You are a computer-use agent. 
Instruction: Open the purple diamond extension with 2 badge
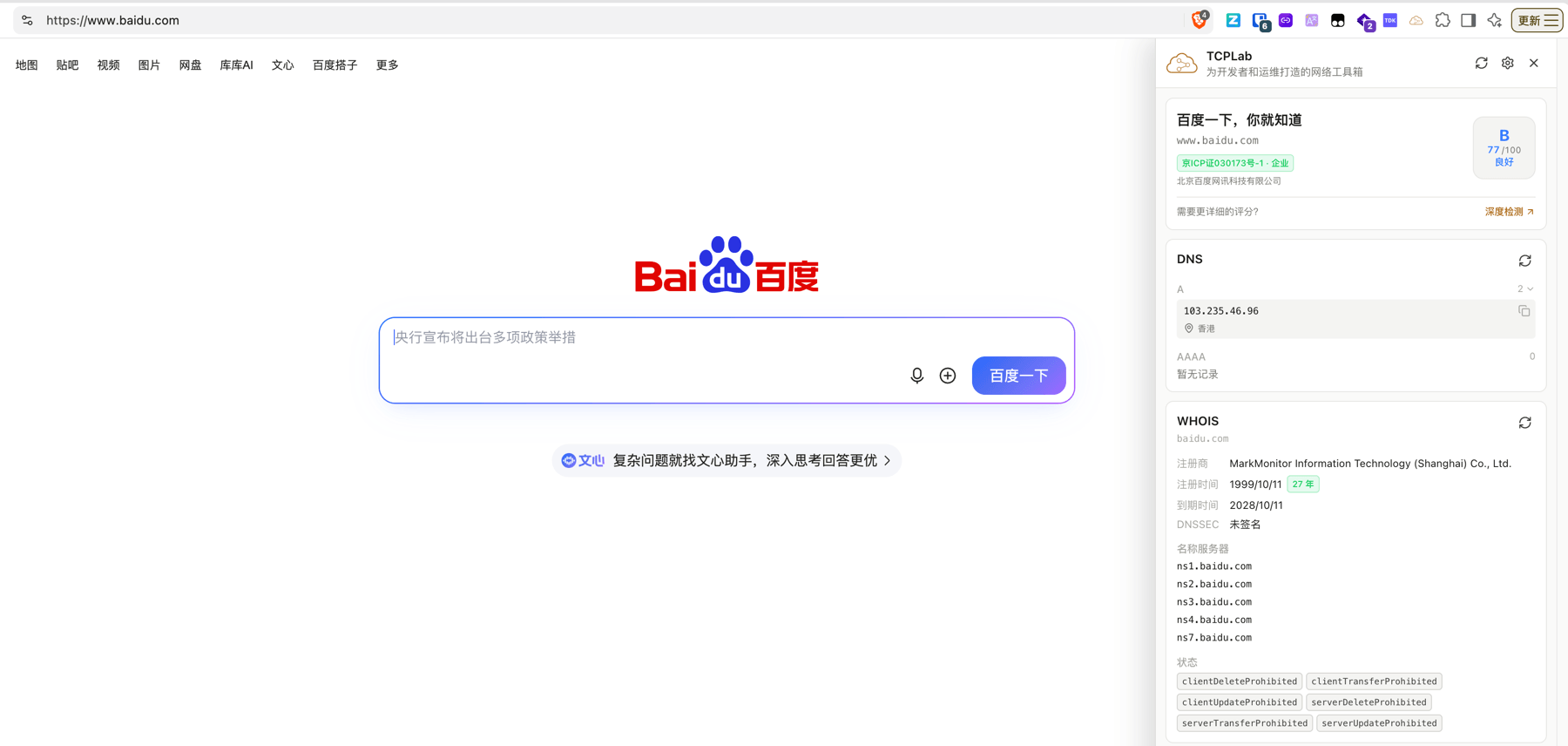tap(1365, 21)
